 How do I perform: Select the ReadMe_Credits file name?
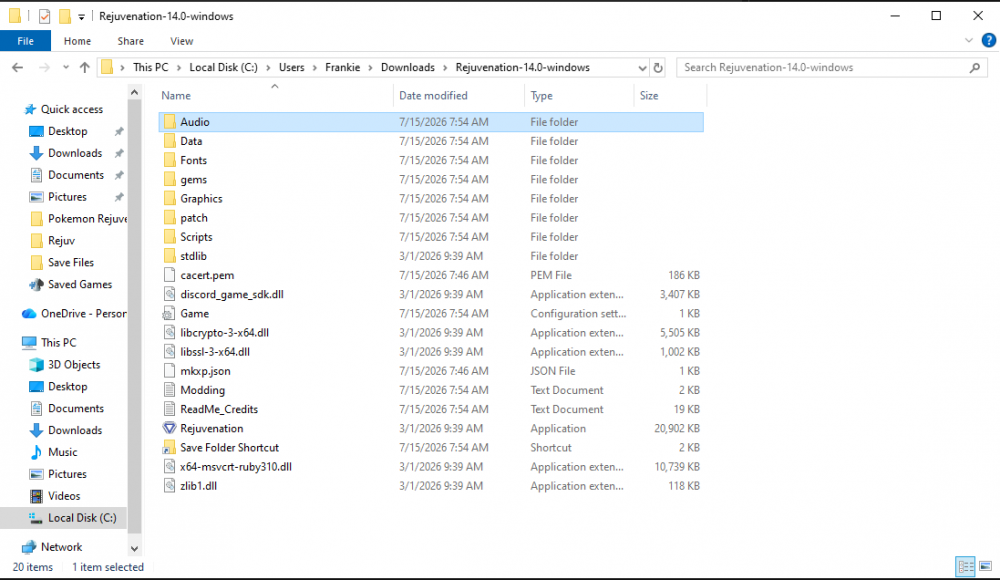coord(219,409)
